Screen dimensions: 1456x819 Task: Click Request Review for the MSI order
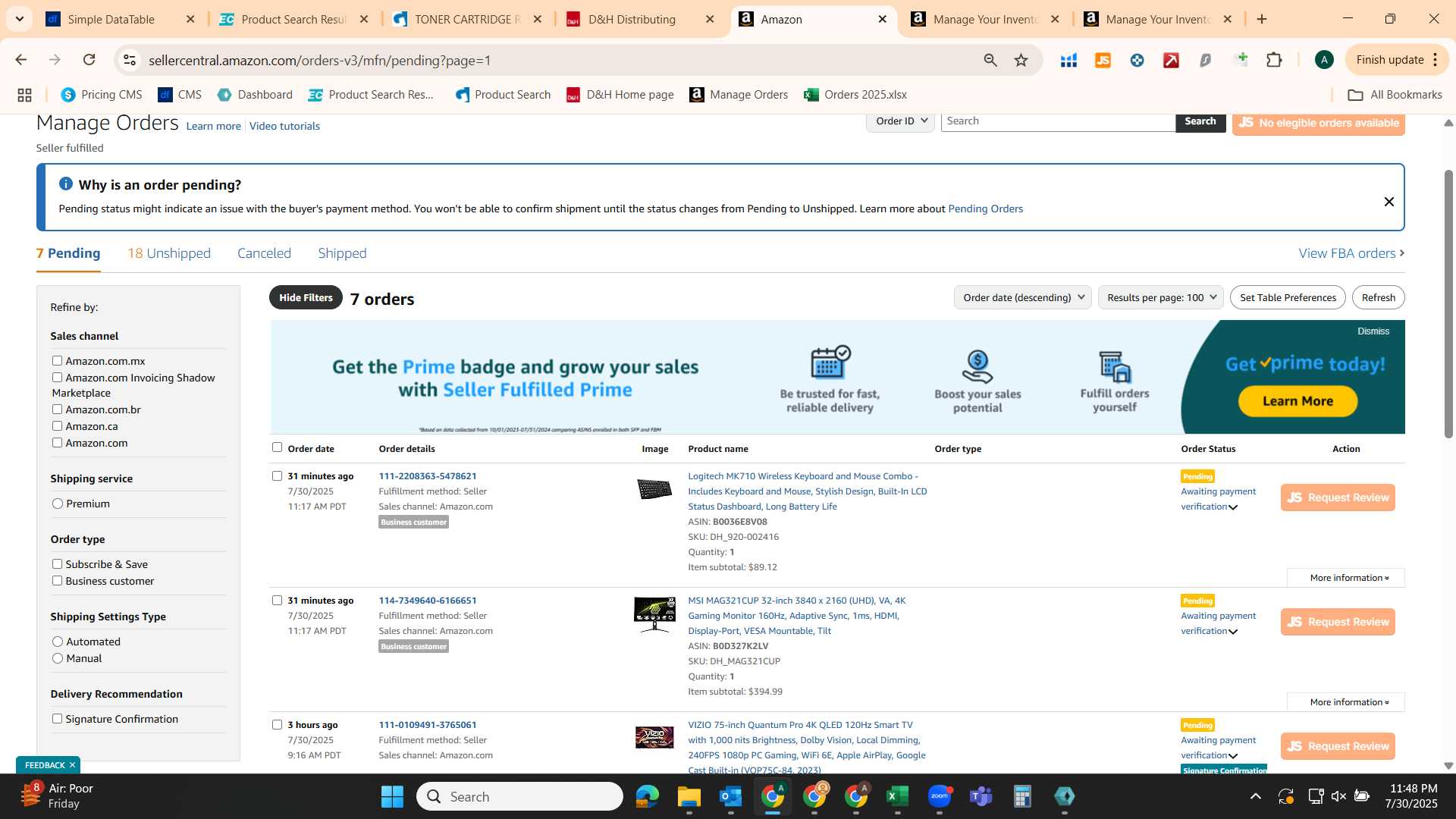tap(1338, 622)
